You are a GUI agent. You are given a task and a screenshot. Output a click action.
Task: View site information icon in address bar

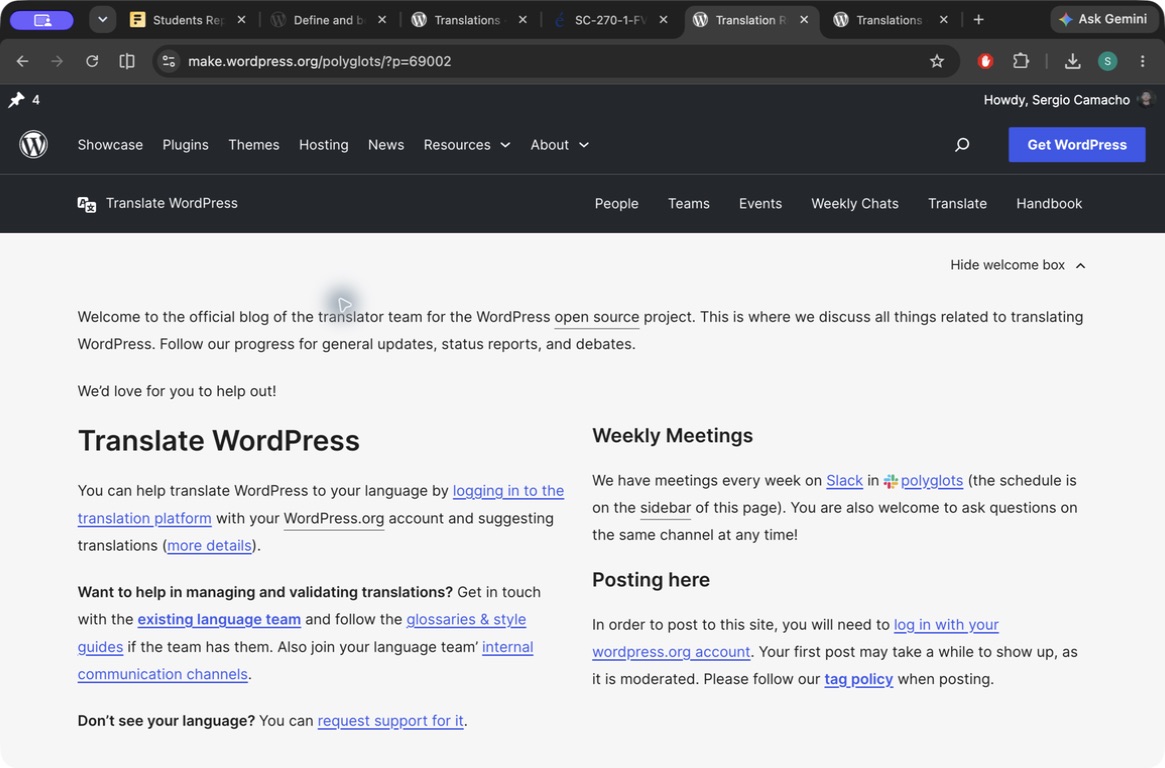click(169, 61)
